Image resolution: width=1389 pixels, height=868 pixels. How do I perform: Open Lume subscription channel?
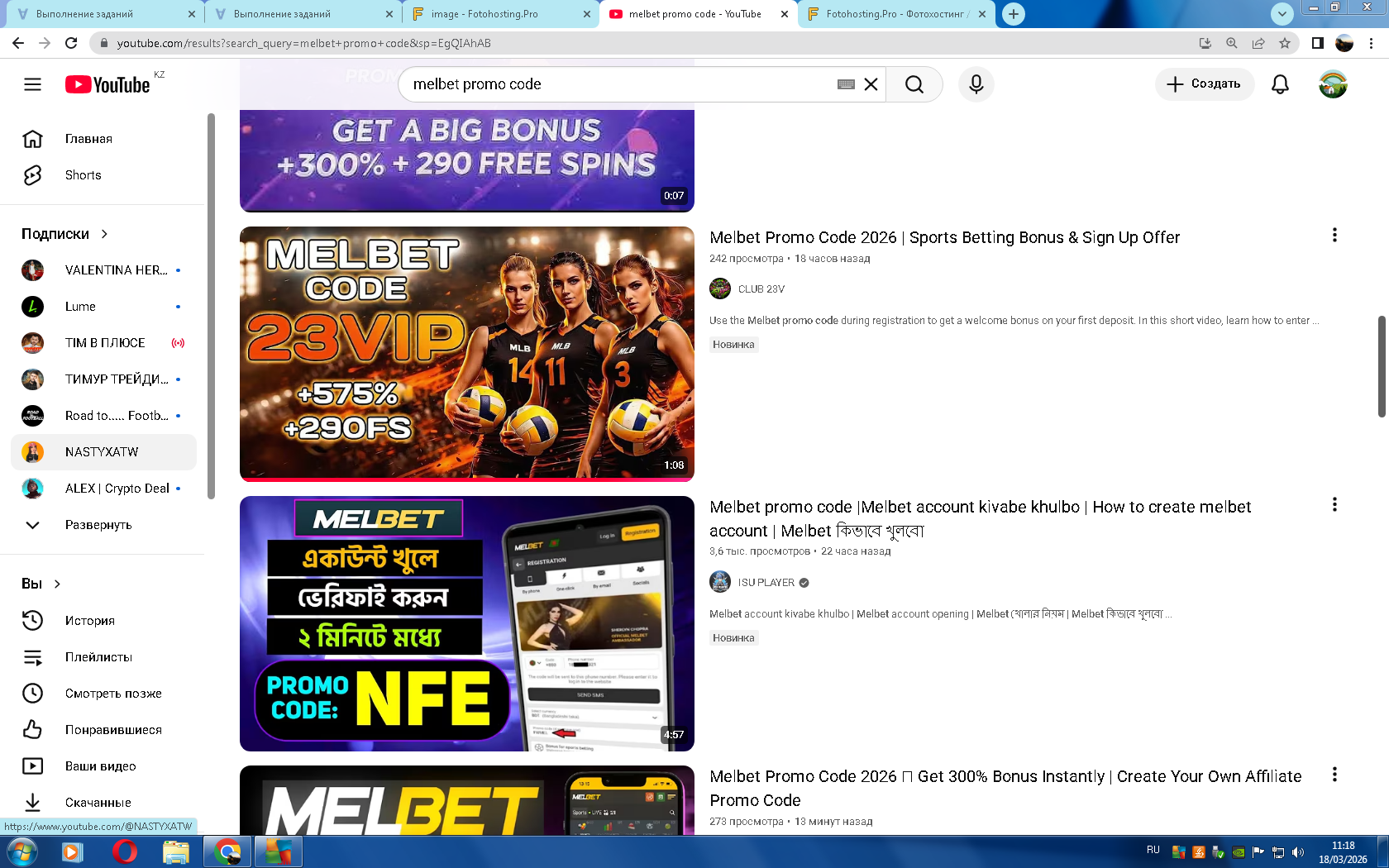coord(103,307)
